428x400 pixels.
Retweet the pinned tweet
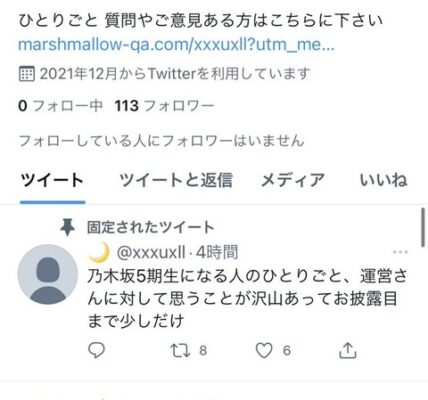(x=180, y=351)
